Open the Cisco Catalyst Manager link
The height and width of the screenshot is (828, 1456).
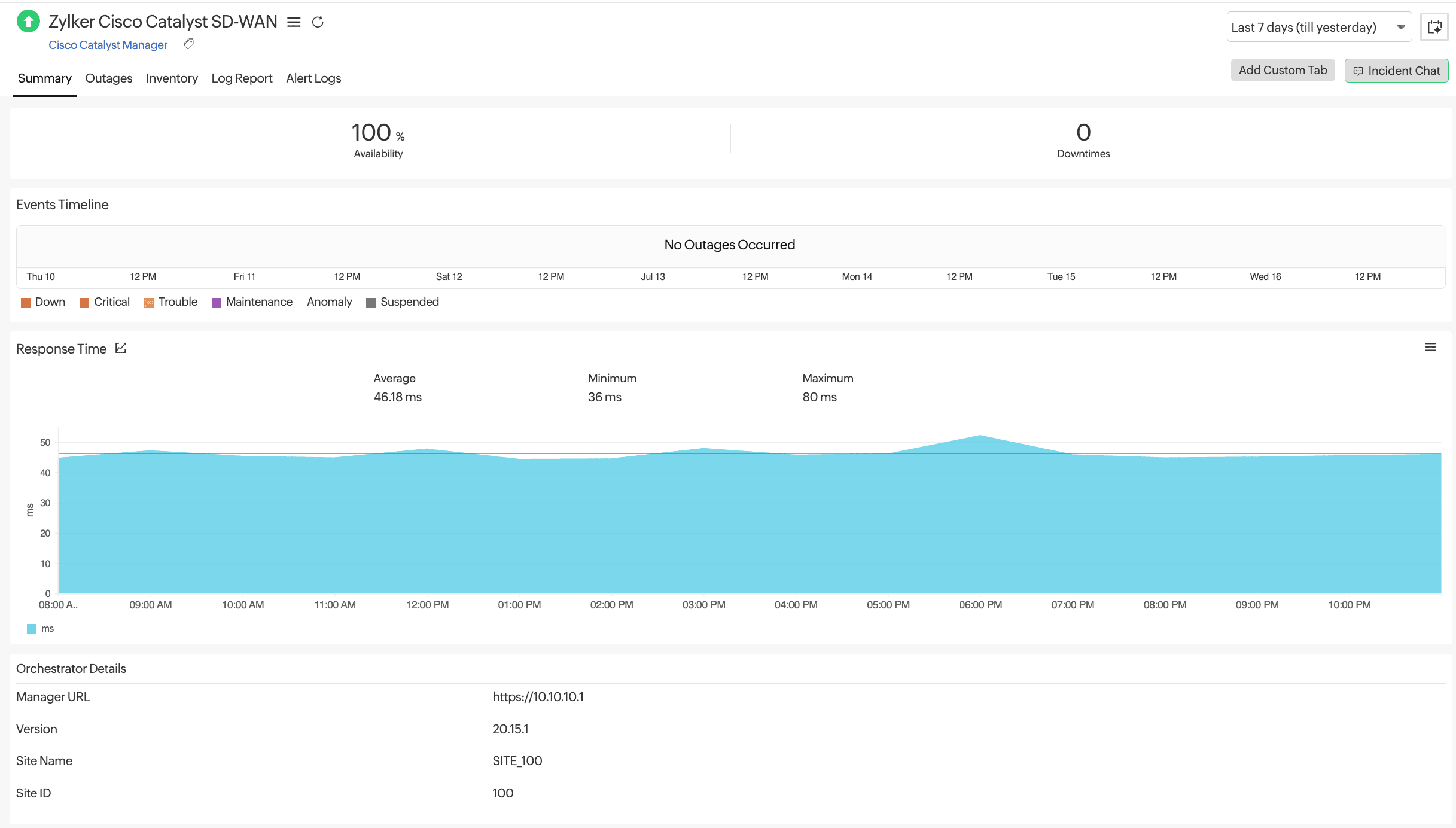[108, 44]
